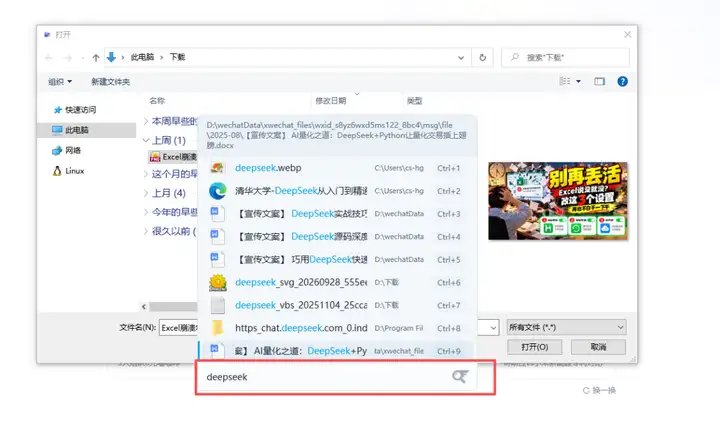Click the search magnifier icon beside deepseek

[x=460, y=377]
